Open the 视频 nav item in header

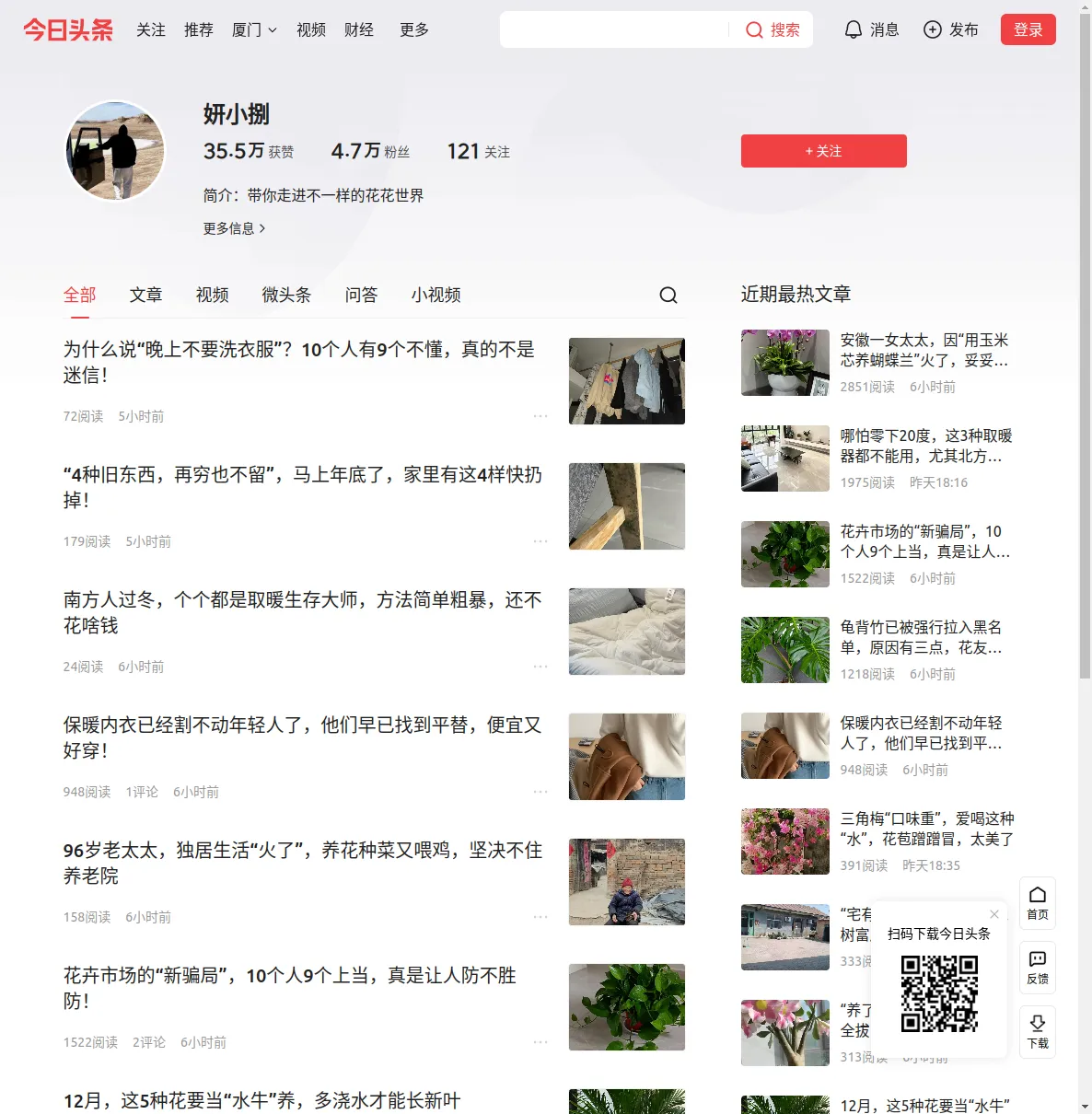311,29
